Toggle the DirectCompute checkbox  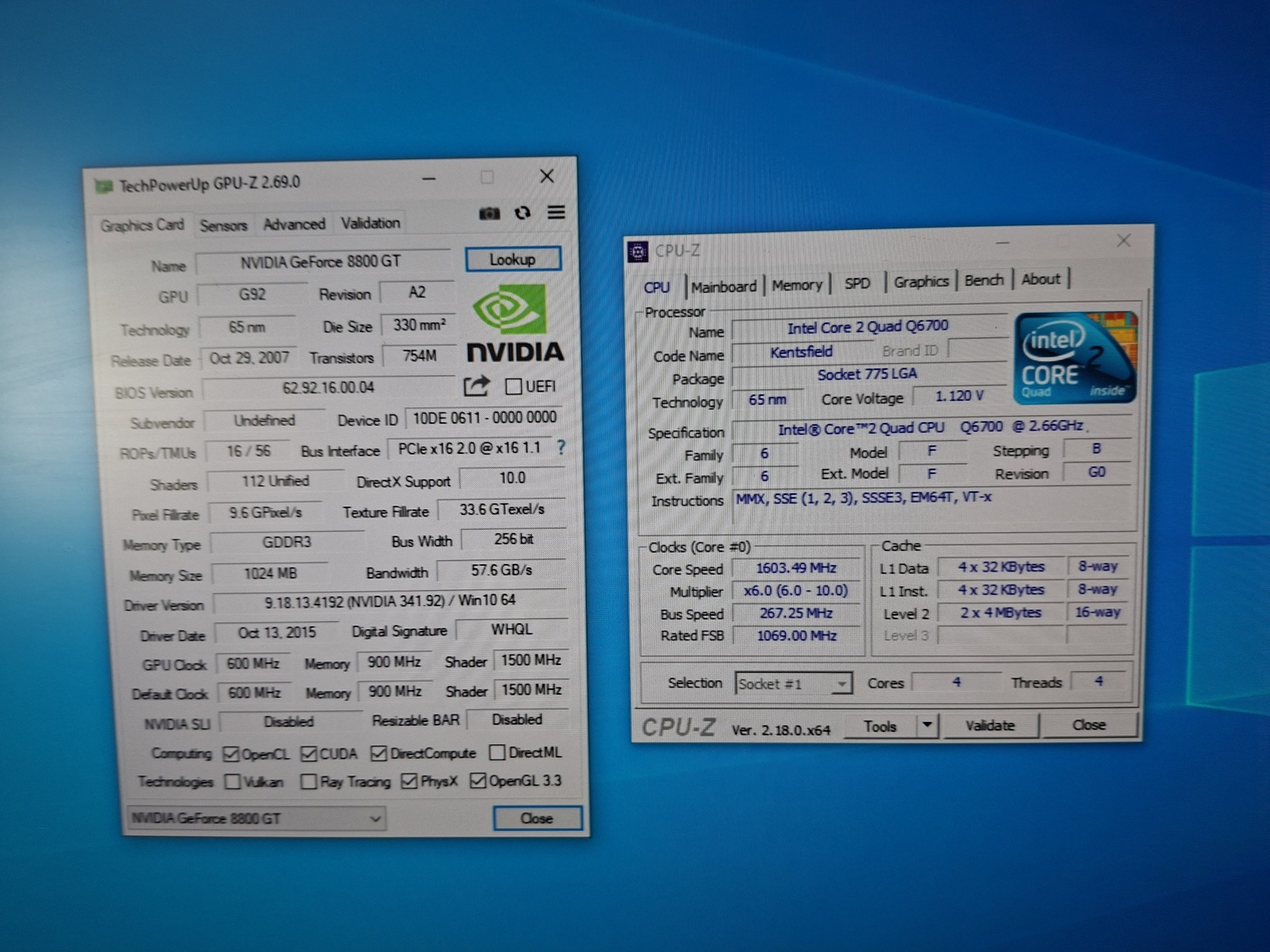pos(378,753)
